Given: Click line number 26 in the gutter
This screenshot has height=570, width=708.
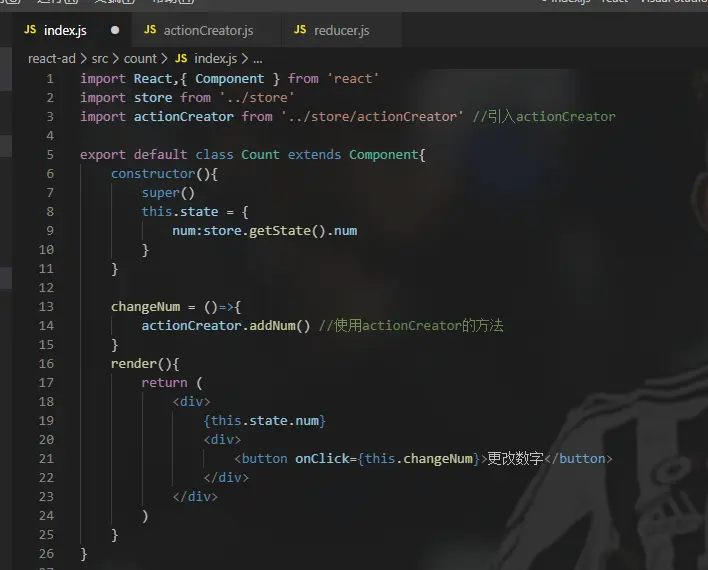Looking at the screenshot, I should click(x=46, y=554).
